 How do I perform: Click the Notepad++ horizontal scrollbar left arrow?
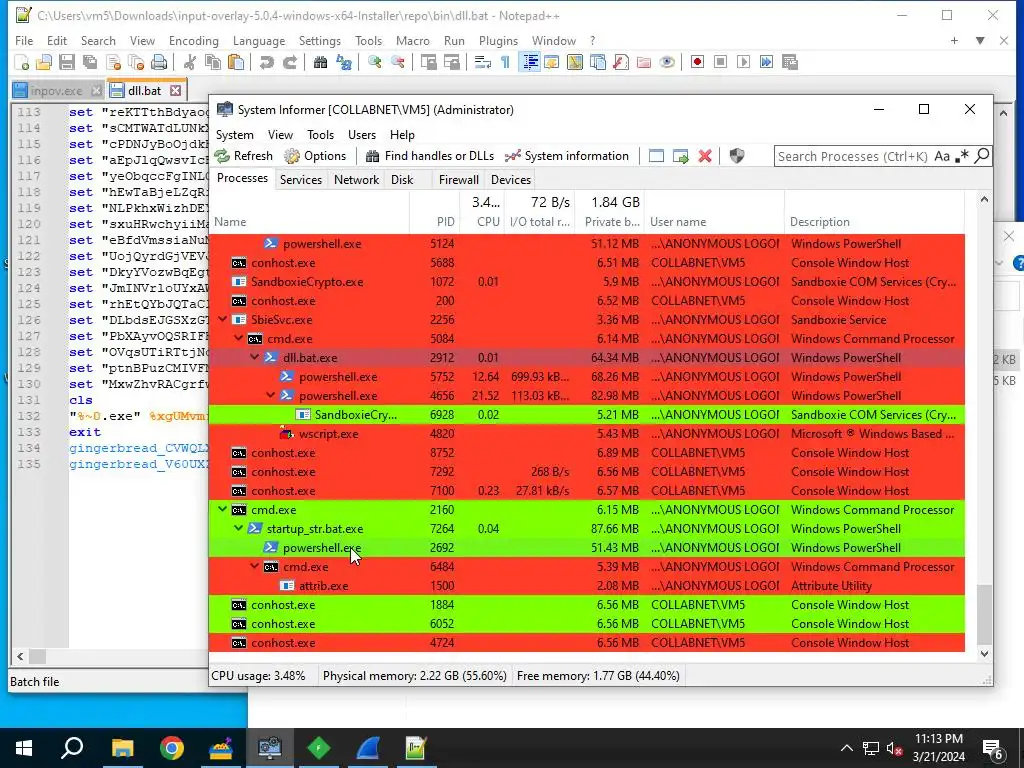tap(20, 656)
